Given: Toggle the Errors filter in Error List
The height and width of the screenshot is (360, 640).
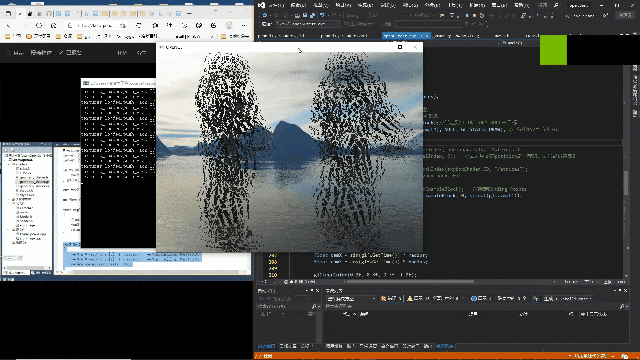Looking at the screenshot, I should (x=392, y=299).
